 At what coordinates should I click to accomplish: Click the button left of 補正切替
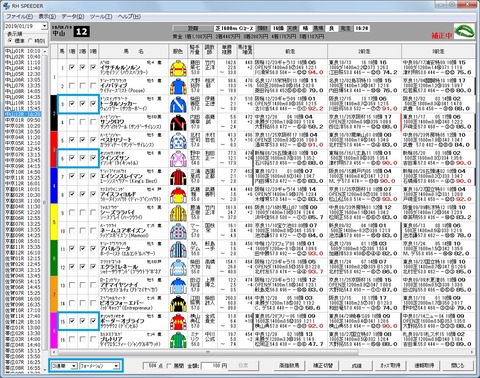(288, 365)
